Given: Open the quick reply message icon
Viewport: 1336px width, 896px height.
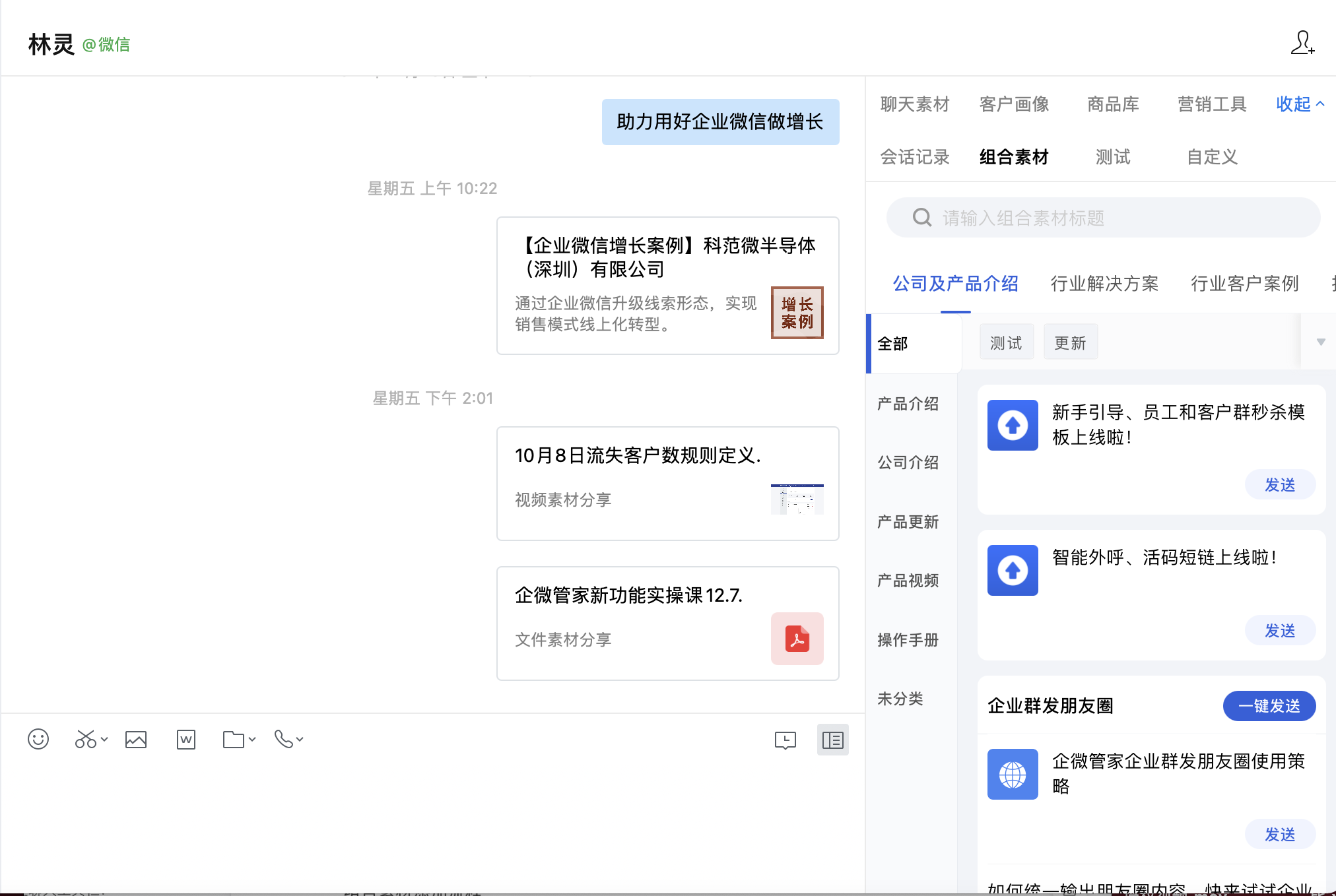Looking at the screenshot, I should coord(785,740).
